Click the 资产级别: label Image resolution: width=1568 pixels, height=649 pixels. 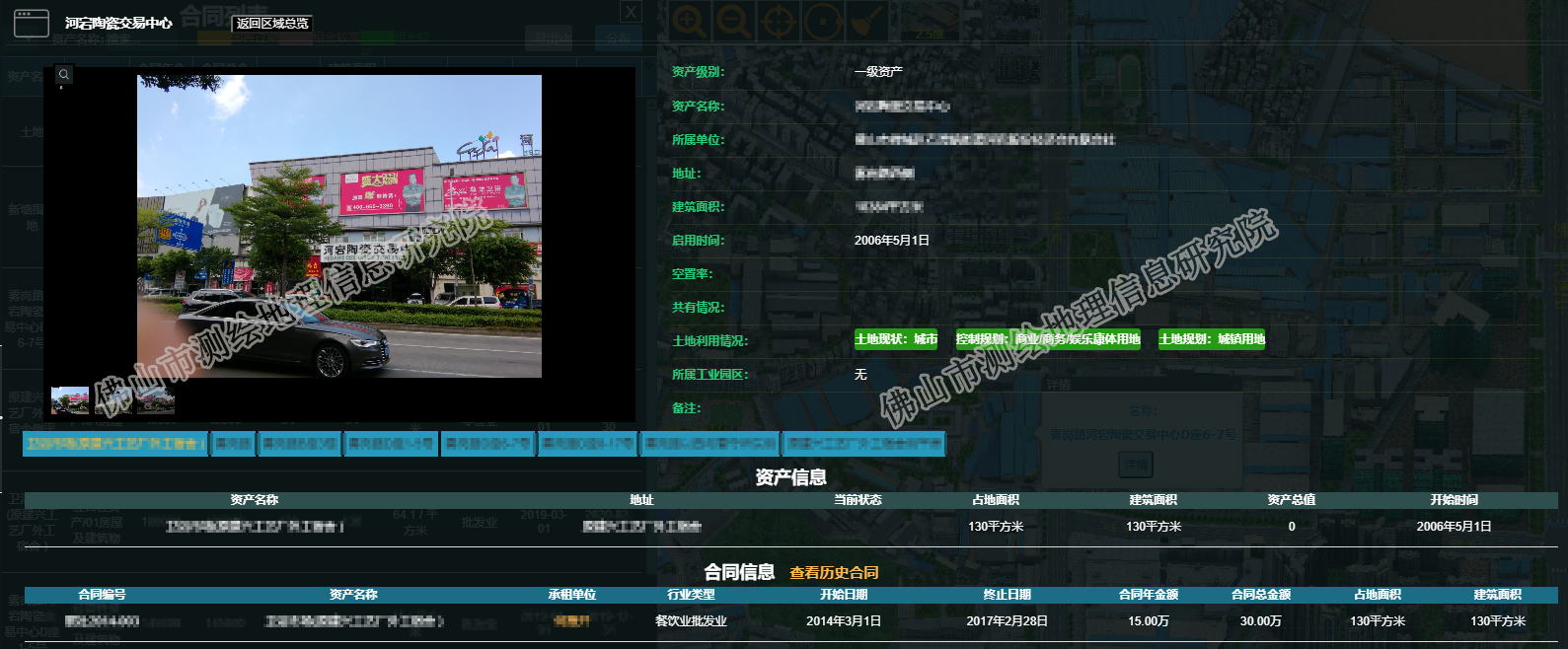coord(698,72)
